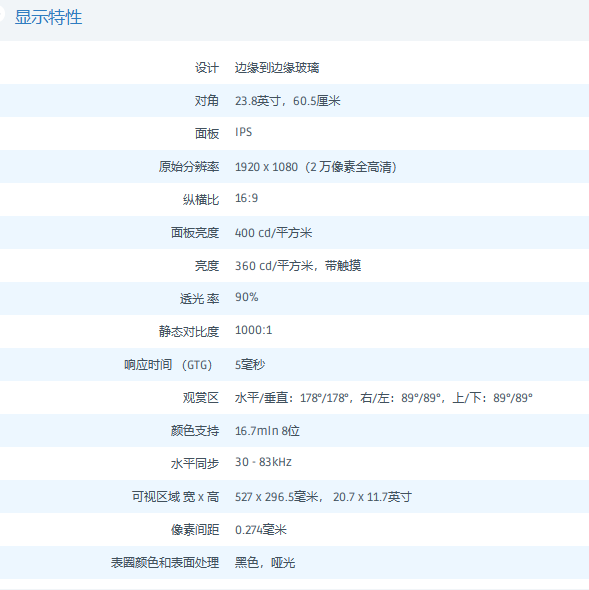Select the 对角 row label

207,101
